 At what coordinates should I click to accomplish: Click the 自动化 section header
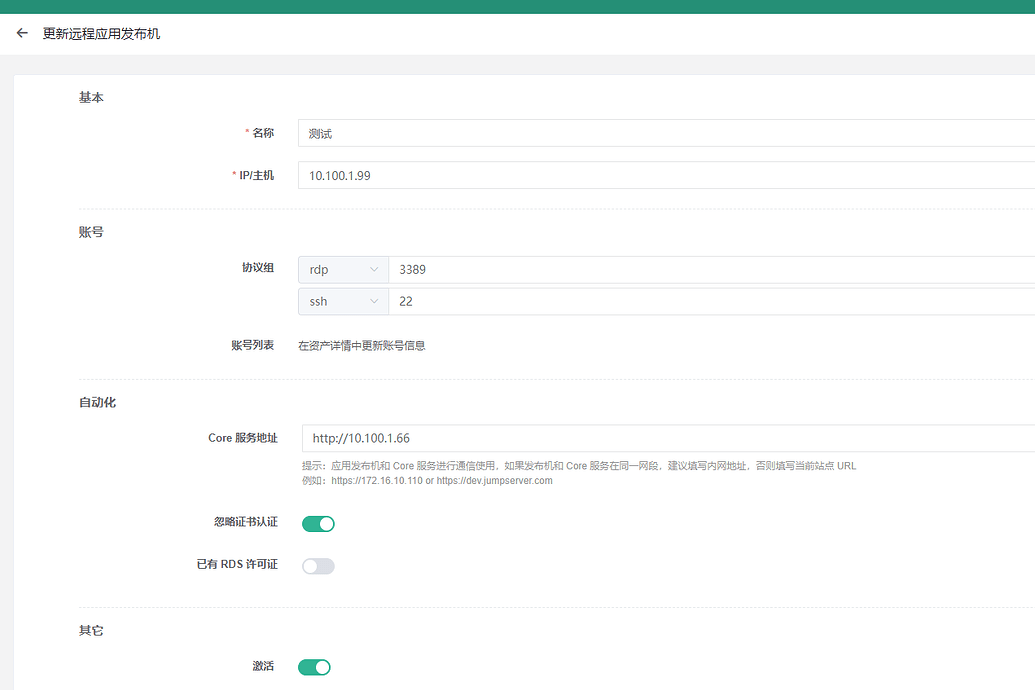[x=97, y=402]
